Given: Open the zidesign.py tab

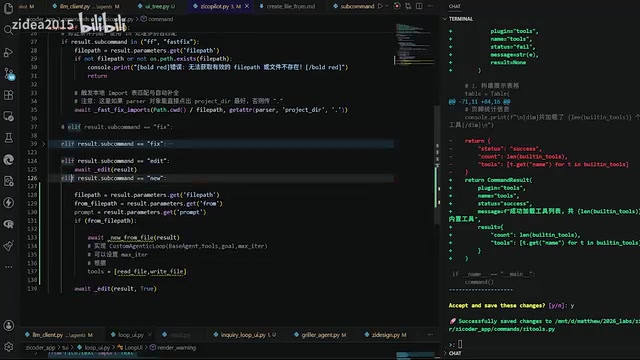Looking at the screenshot, I should [385, 335].
